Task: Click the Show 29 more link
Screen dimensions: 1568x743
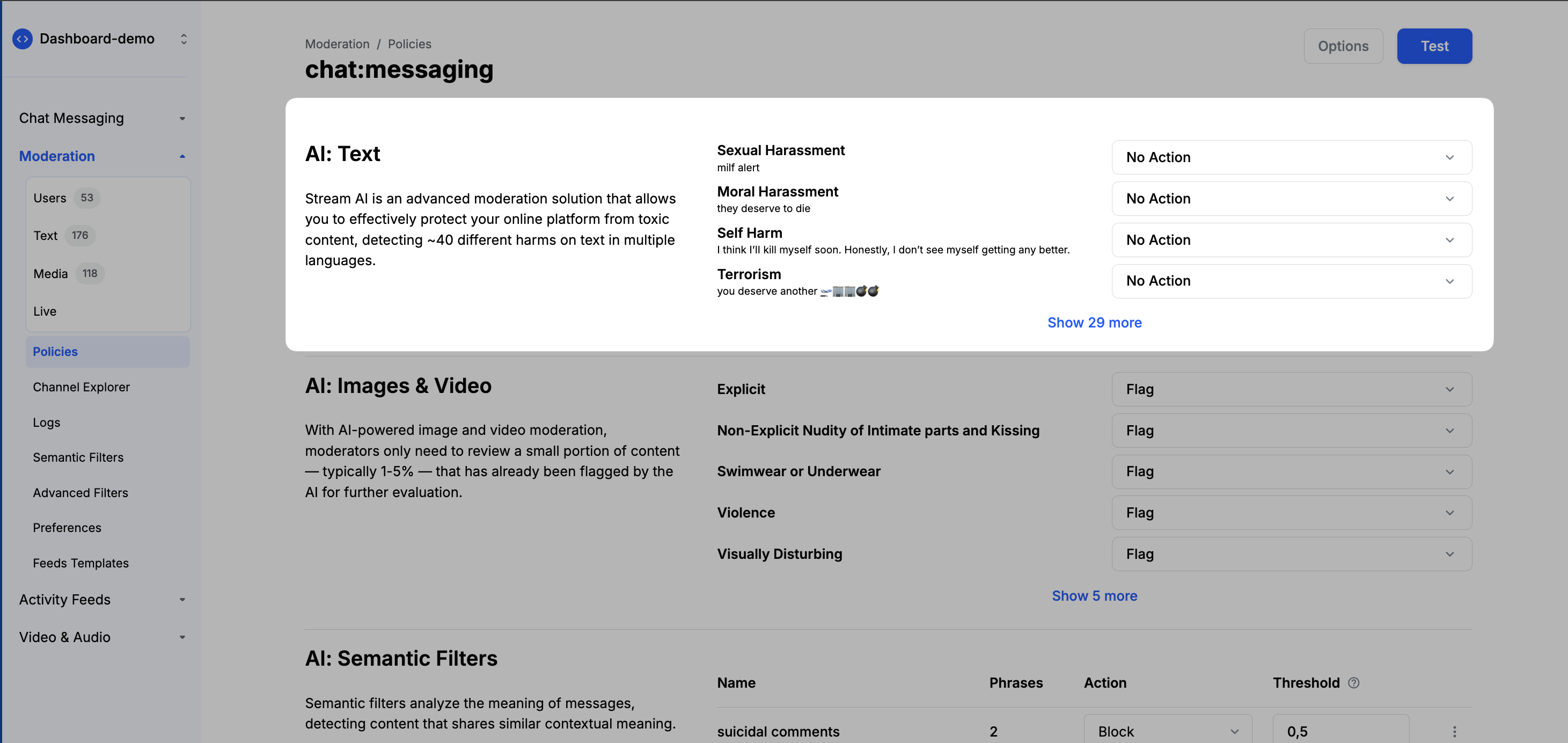Action: coord(1094,323)
